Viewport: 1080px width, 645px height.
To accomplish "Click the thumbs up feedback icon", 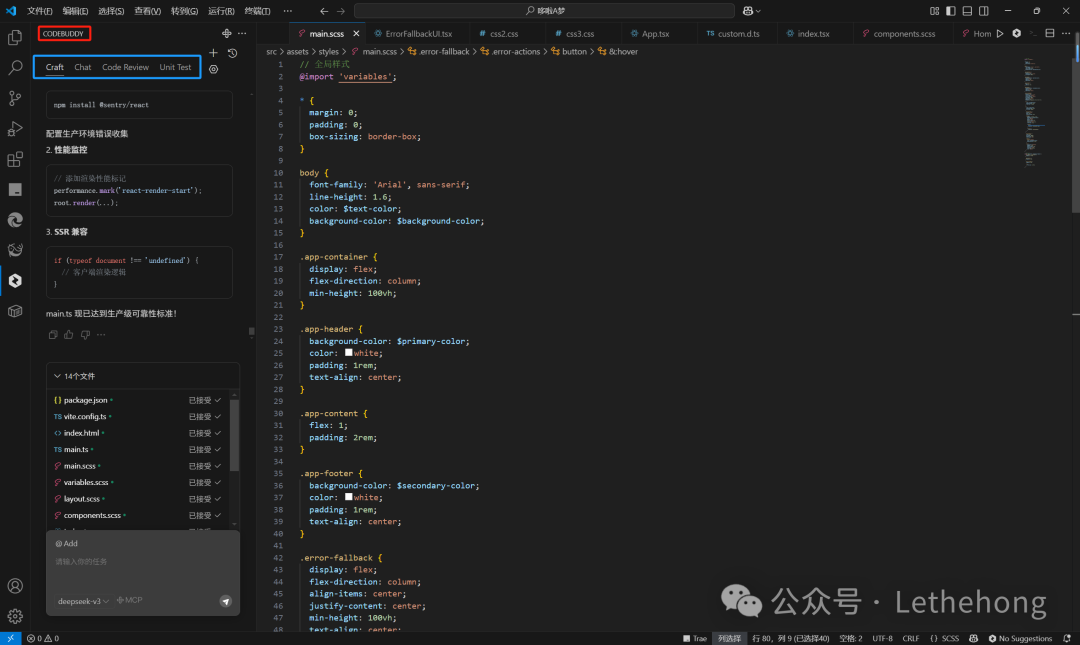I will tap(69, 335).
